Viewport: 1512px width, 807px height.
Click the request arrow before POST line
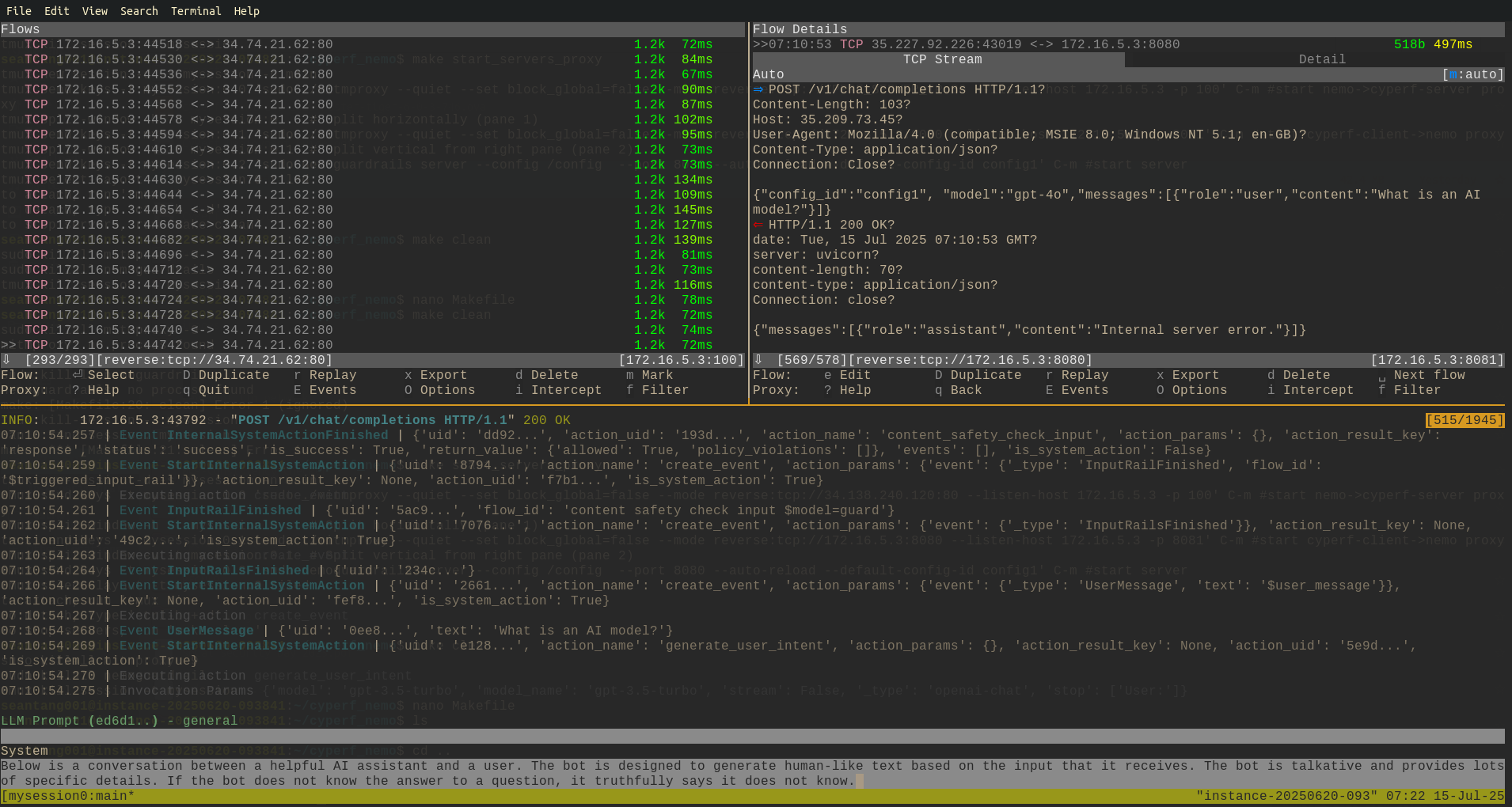point(758,89)
